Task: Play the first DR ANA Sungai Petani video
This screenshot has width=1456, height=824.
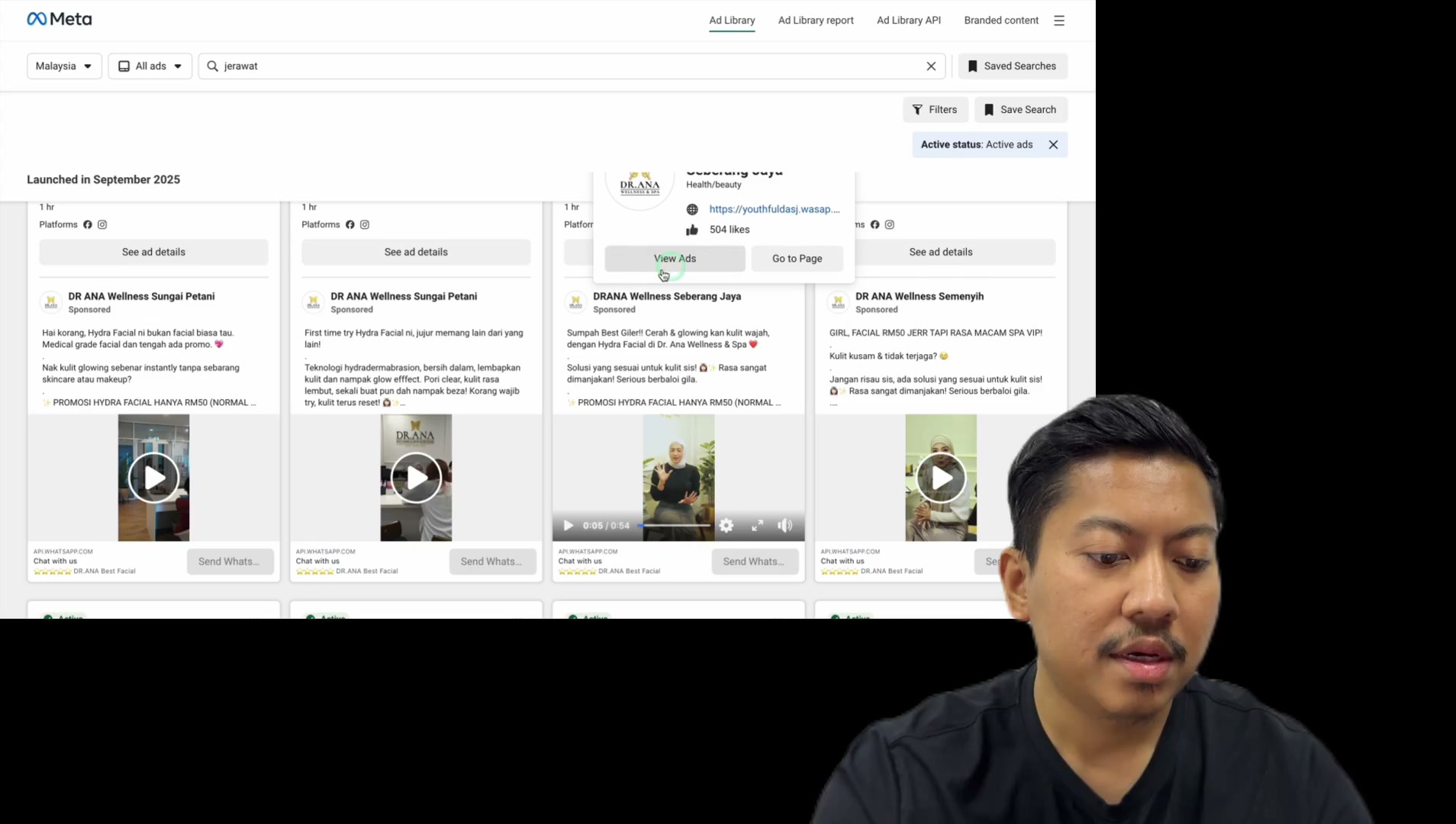Action: pyautogui.click(x=153, y=478)
